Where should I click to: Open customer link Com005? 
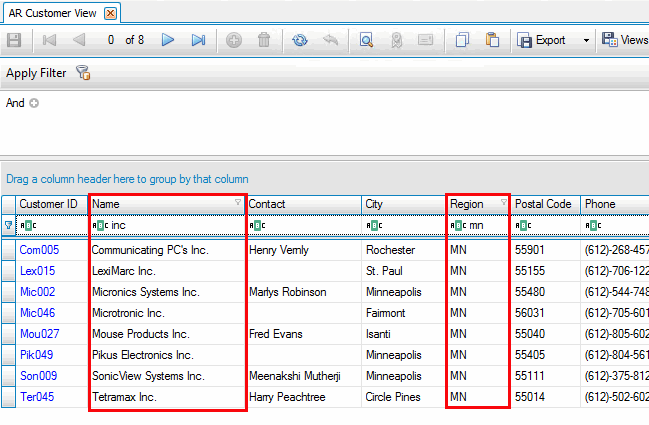pos(39,250)
